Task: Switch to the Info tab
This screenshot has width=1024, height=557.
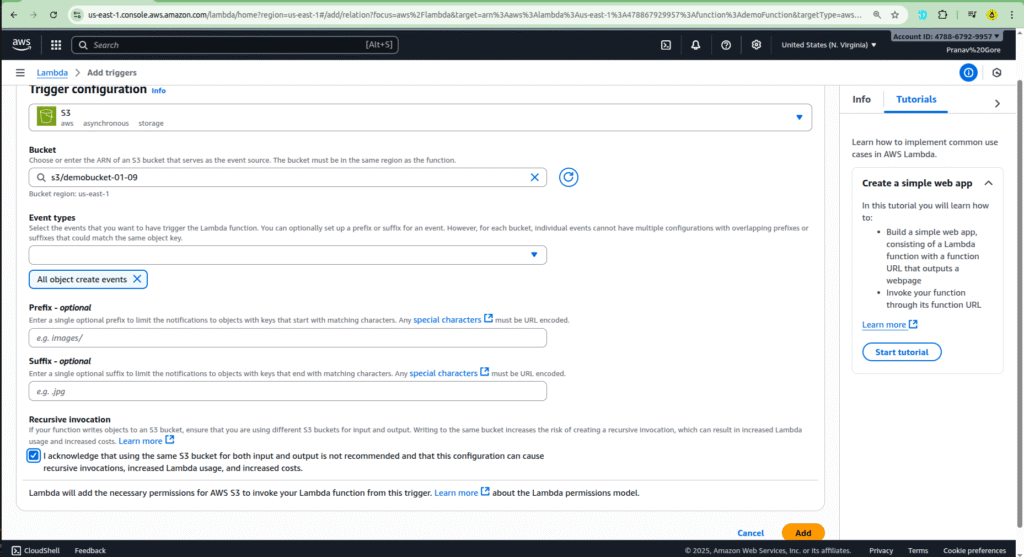Action: [x=861, y=99]
